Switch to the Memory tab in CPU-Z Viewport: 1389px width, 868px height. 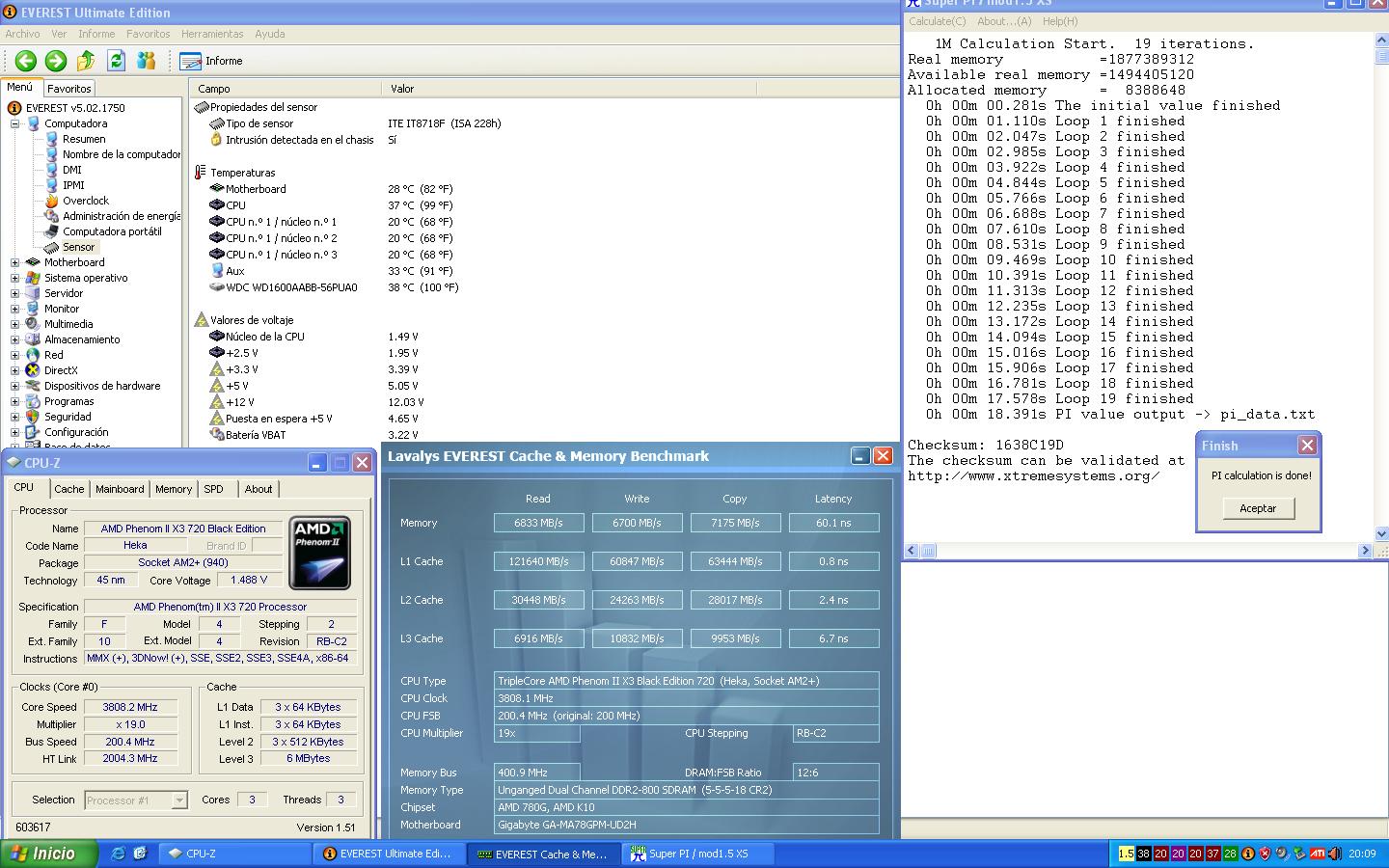tap(174, 489)
